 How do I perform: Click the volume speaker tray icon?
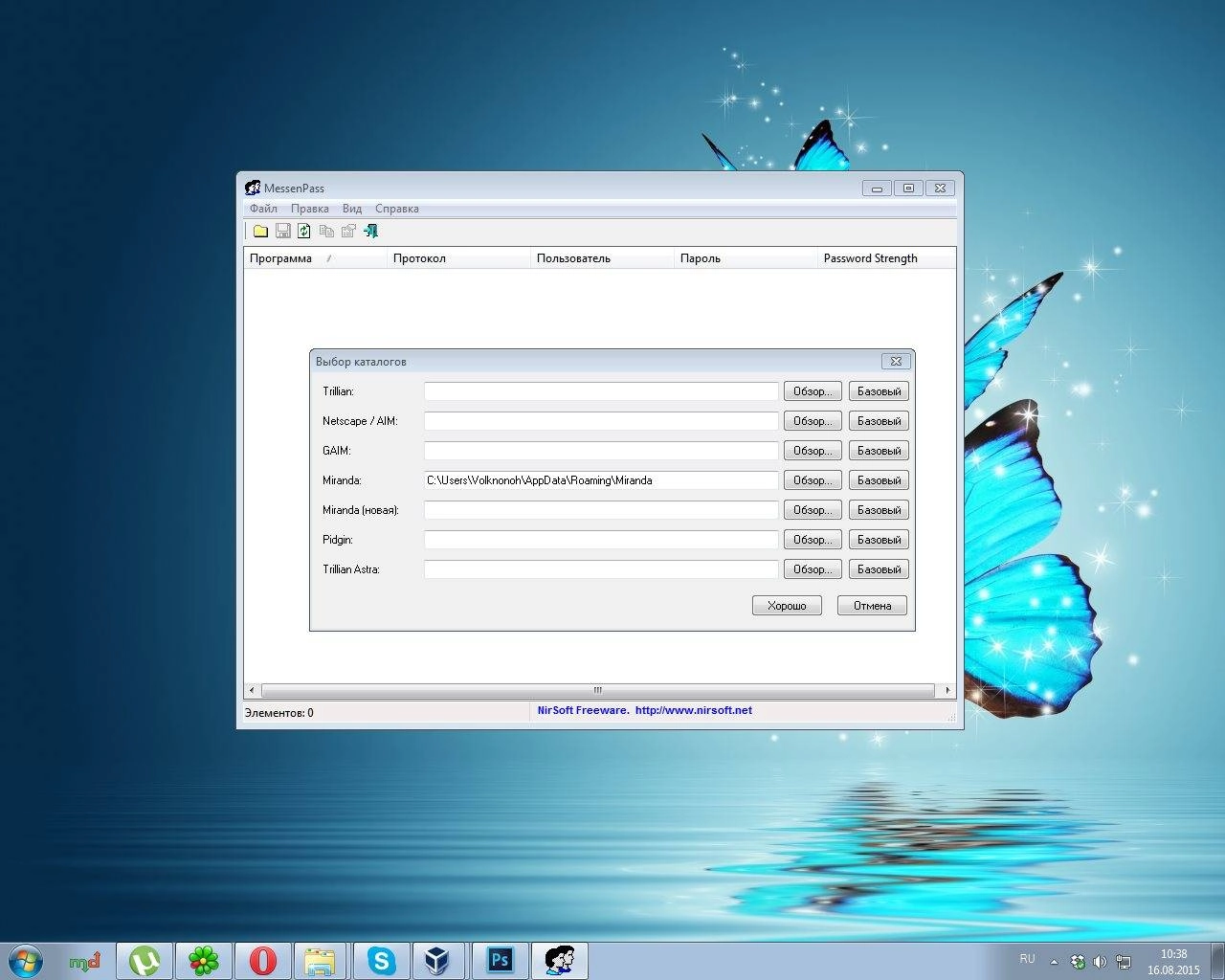(x=1100, y=962)
